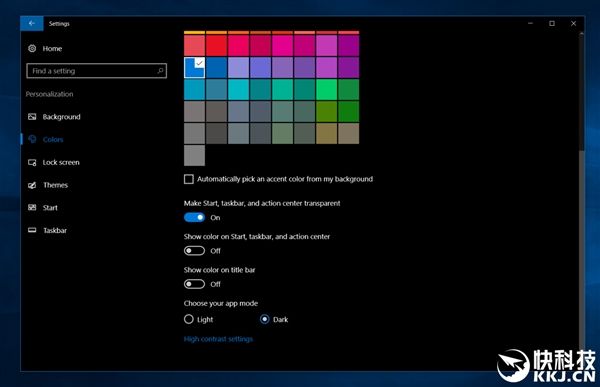Screen dimensions: 600x387
Task: Toggle Show color on Start, taskbar, and action center
Action: [x=194, y=251]
